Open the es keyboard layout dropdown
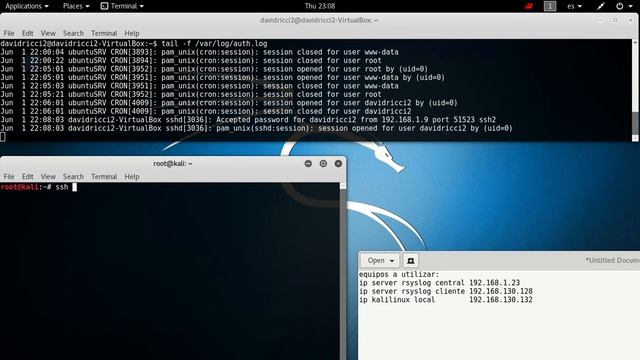The width and height of the screenshot is (640, 360). pyautogui.click(x=574, y=6)
